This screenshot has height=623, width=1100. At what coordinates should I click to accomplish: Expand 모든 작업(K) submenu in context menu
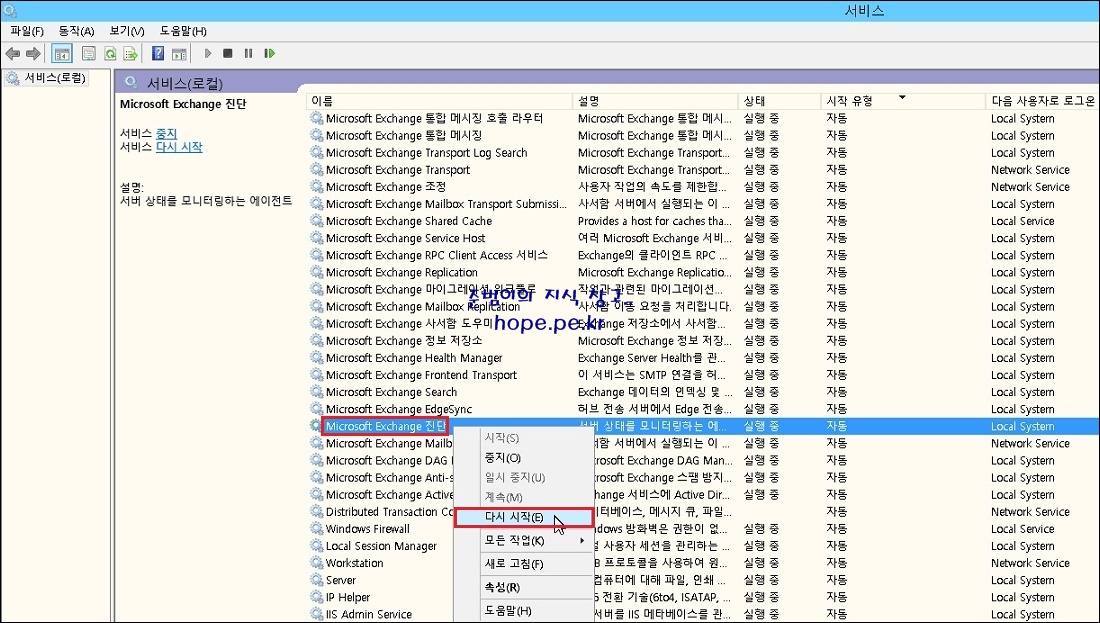tap(523, 540)
